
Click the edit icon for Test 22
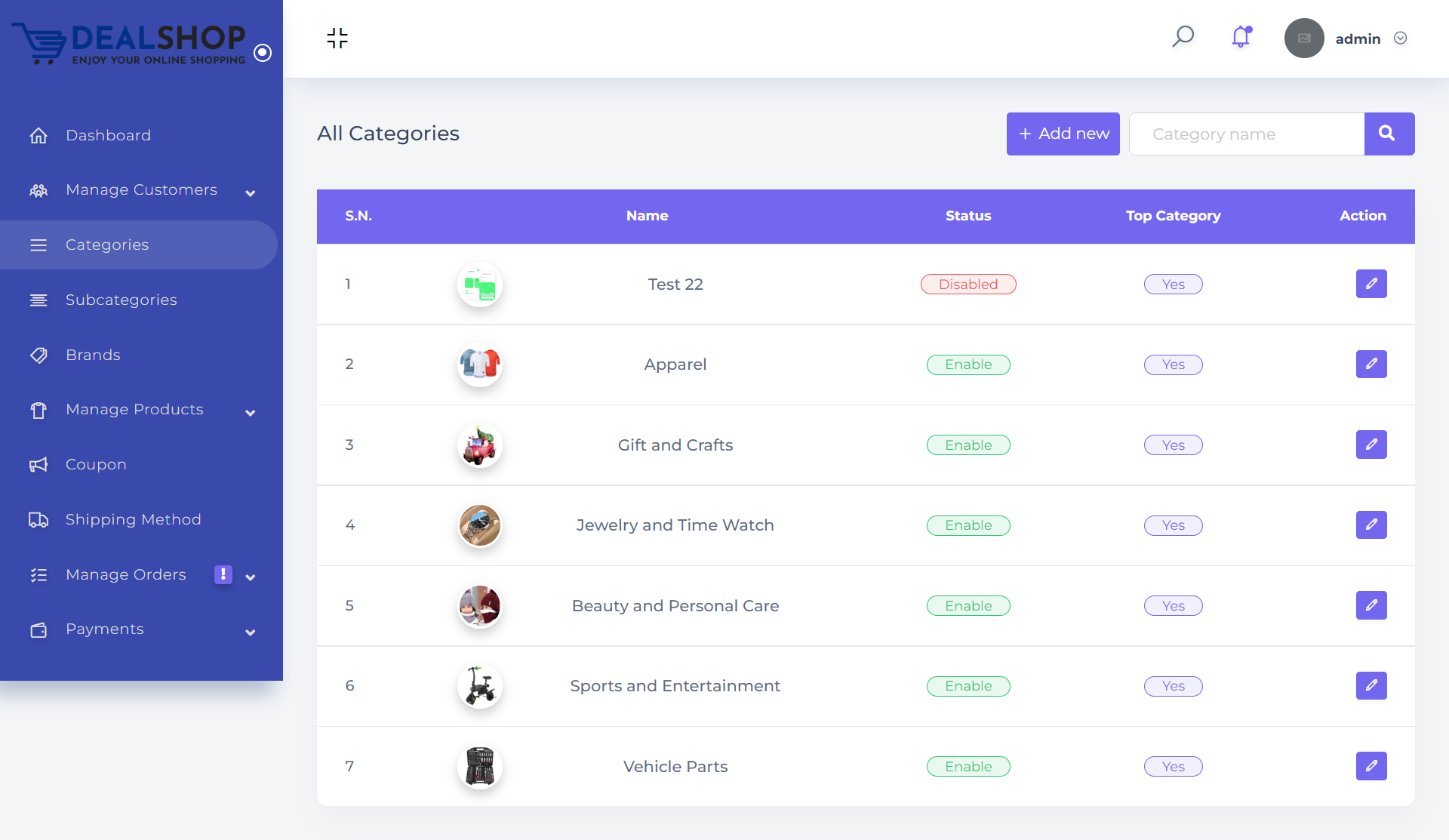pos(1371,284)
